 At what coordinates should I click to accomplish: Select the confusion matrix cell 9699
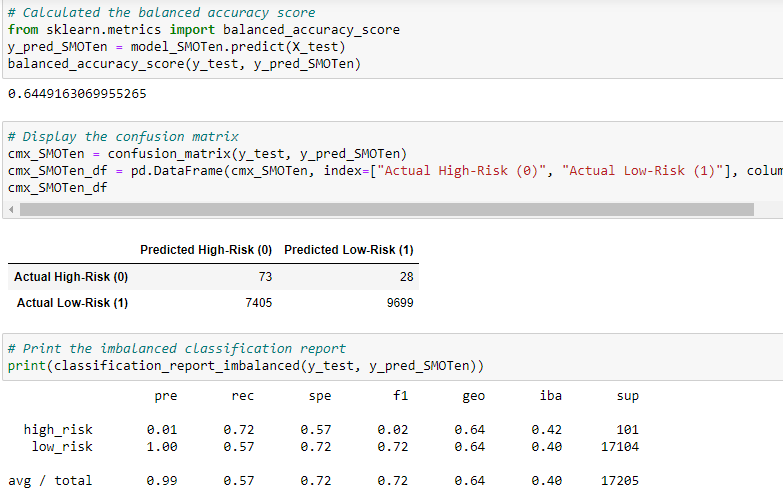(400, 303)
